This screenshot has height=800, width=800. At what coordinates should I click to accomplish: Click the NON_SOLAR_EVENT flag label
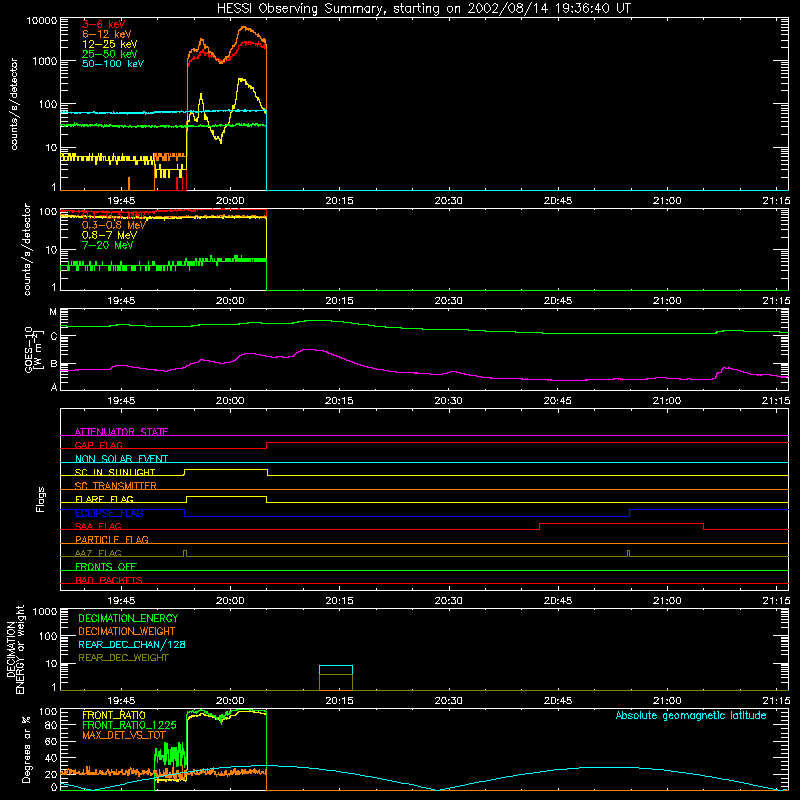click(x=121, y=459)
